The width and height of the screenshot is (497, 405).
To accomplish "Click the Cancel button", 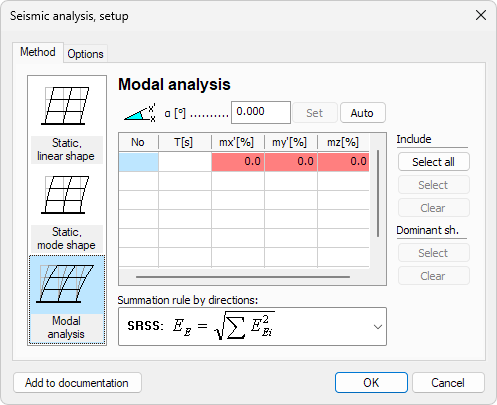I will tap(448, 383).
